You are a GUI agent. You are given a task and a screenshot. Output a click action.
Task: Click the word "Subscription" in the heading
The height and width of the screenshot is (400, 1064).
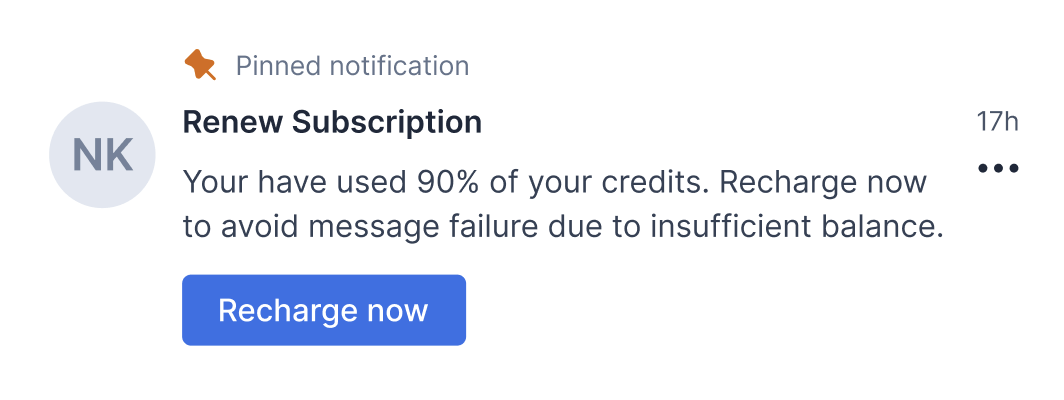(x=387, y=123)
